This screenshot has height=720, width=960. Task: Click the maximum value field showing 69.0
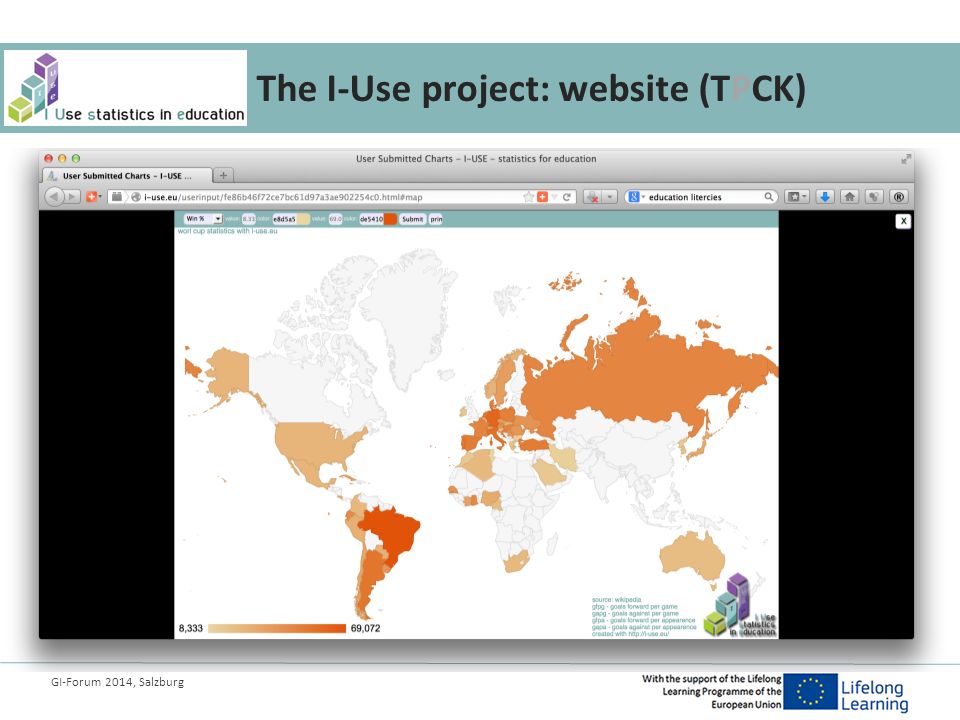coord(336,219)
